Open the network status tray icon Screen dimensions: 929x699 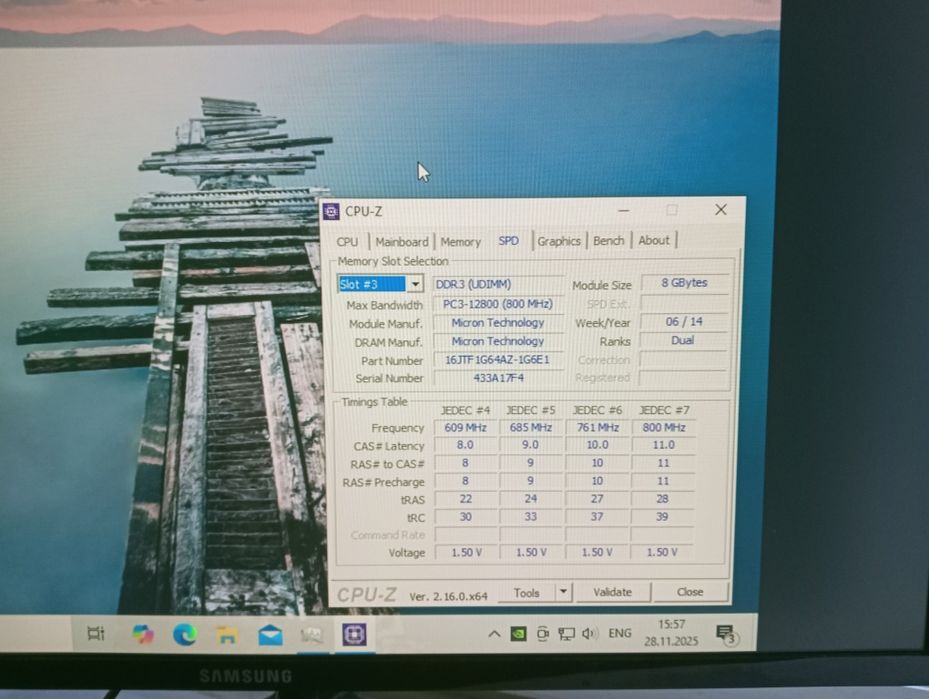click(x=566, y=634)
